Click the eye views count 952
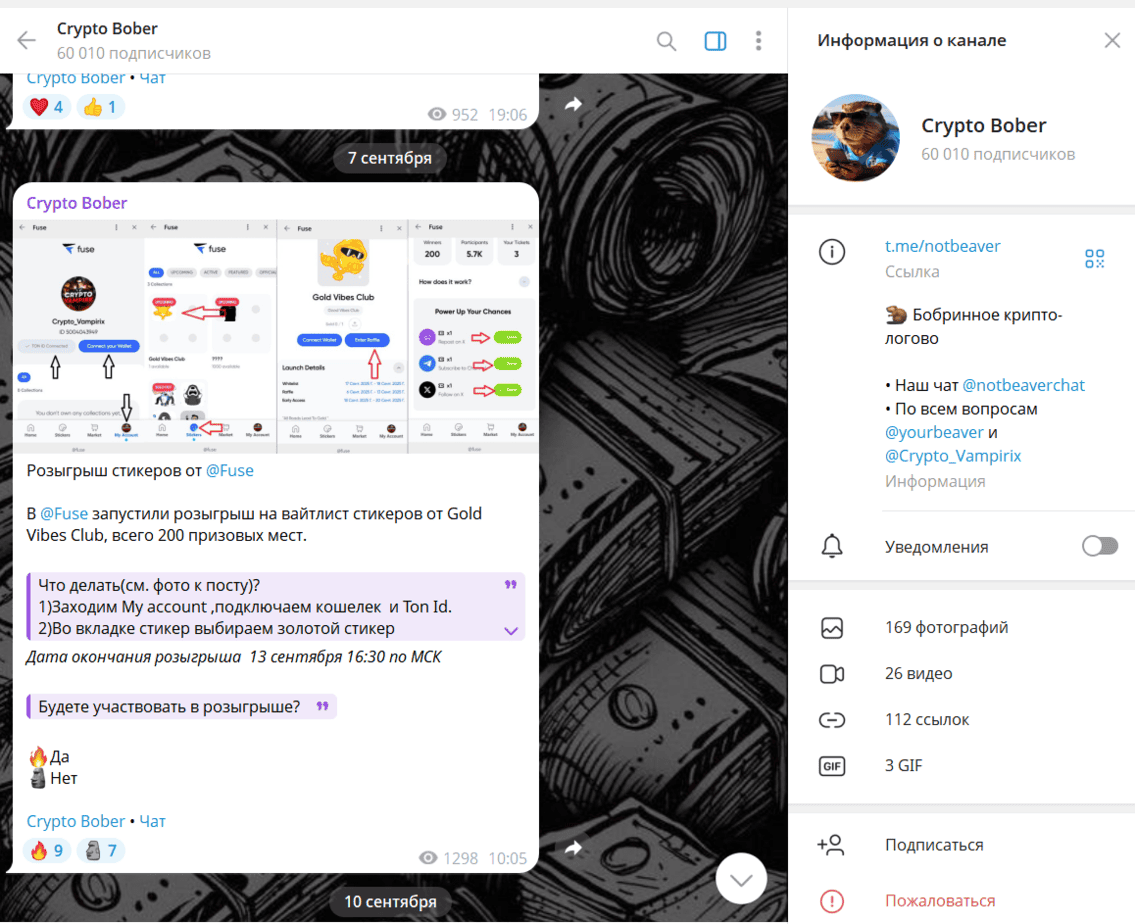 coord(452,114)
